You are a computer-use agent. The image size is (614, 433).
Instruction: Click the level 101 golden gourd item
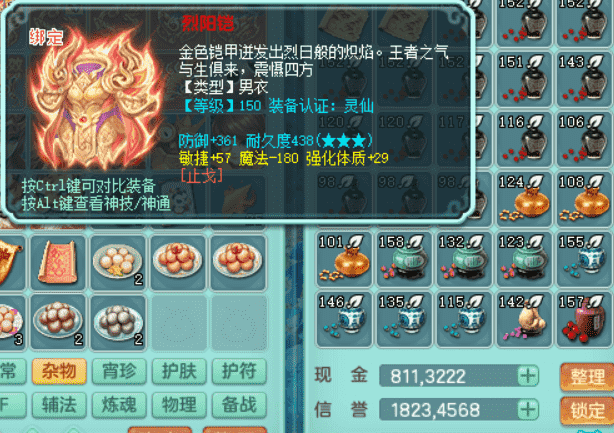point(344,259)
